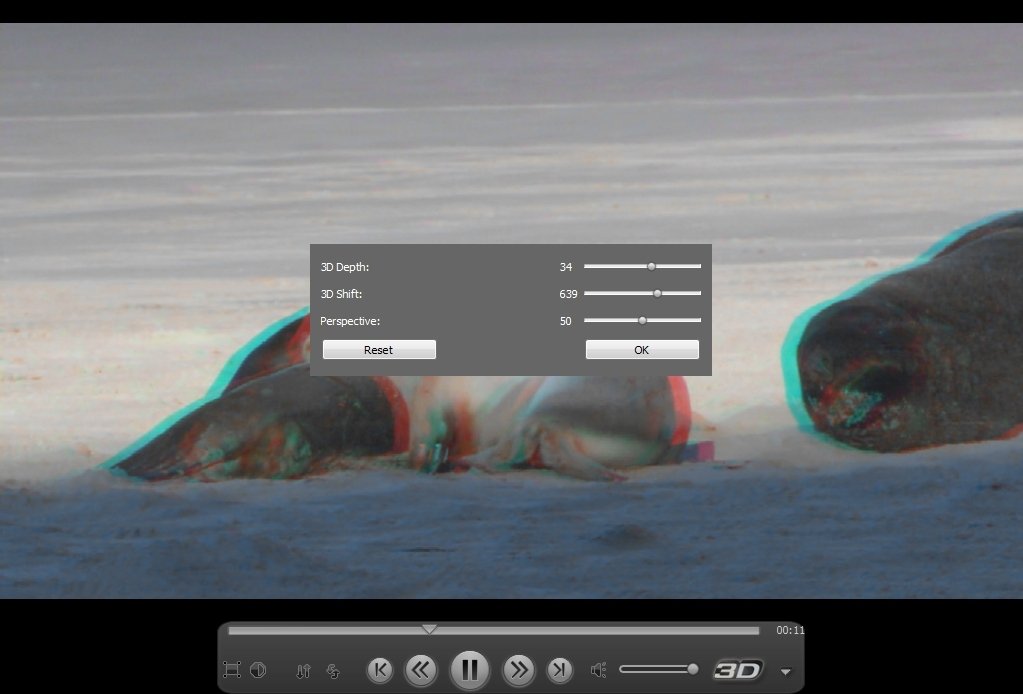Click the Perspective label
The width and height of the screenshot is (1023, 694).
(x=350, y=321)
